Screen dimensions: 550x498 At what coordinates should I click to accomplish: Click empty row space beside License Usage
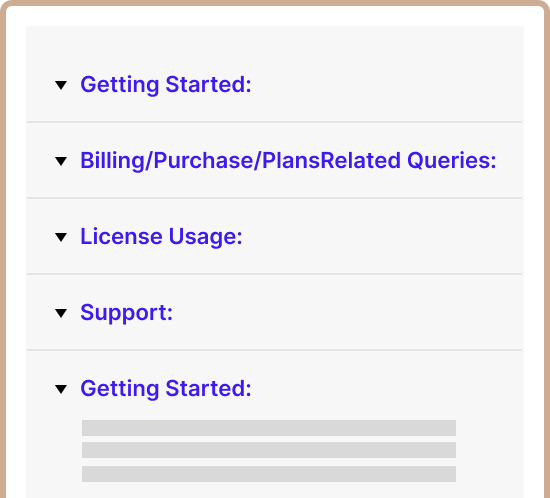[381, 237]
